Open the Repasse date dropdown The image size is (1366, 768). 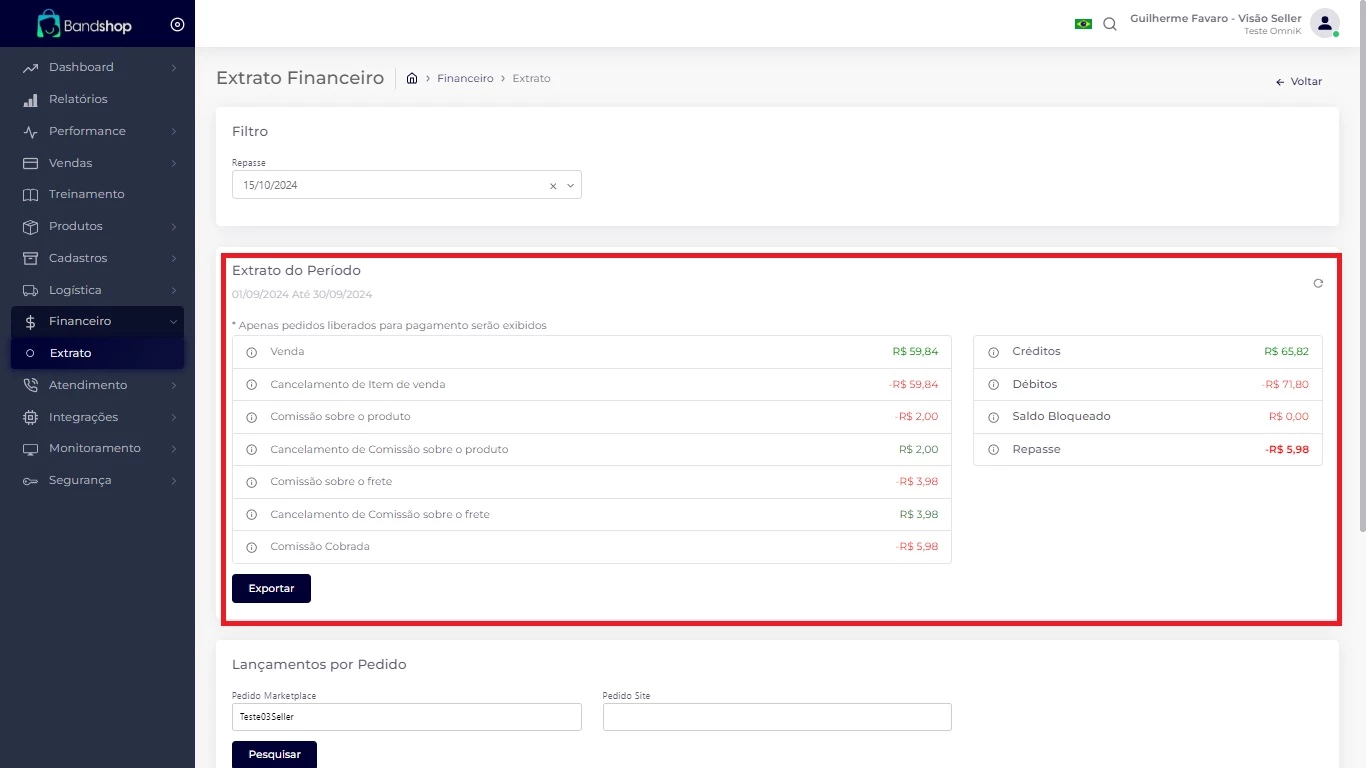coord(570,186)
